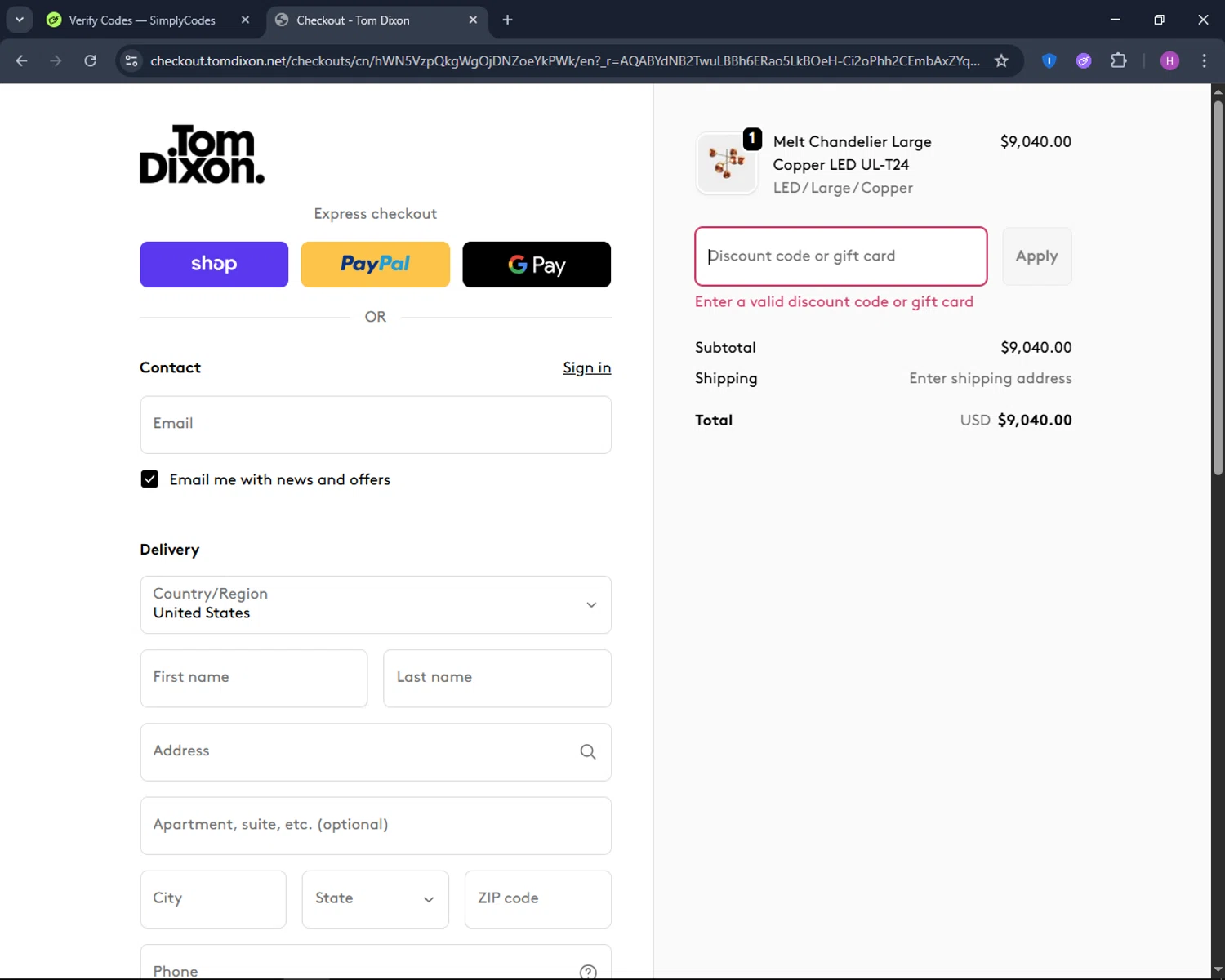Click the Phone help question-mark icon
This screenshot has width=1225, height=980.
coord(588,971)
